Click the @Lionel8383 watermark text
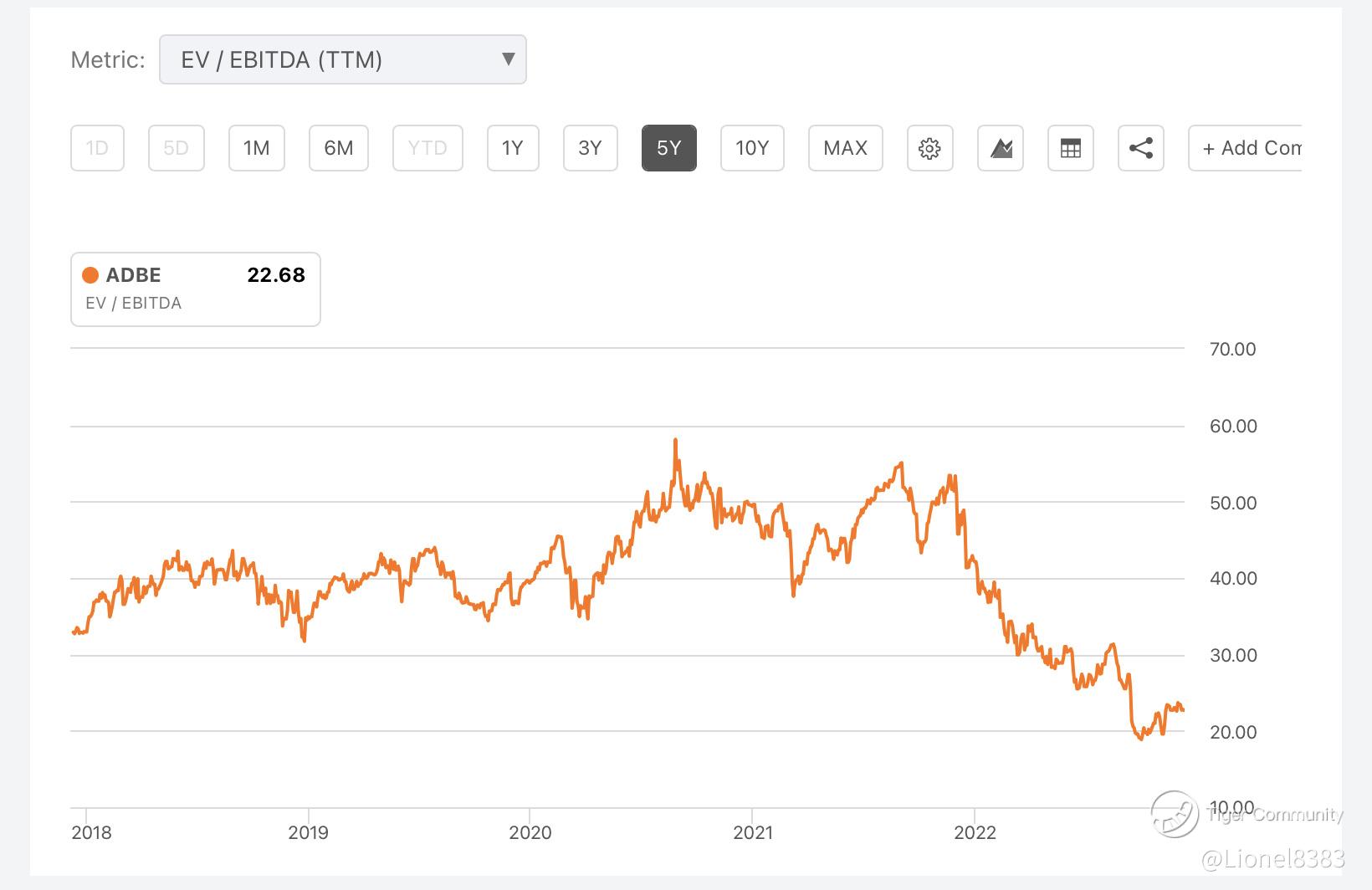 [1272, 858]
